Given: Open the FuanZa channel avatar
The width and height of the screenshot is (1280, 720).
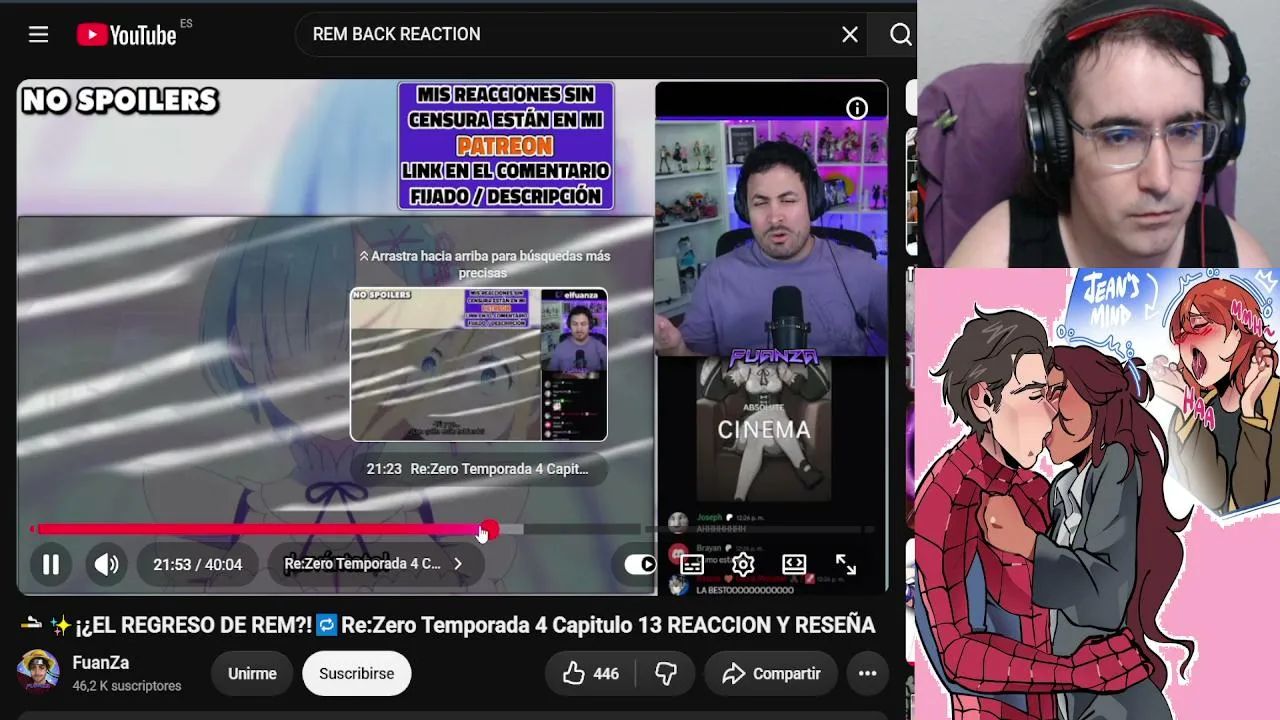Looking at the screenshot, I should click(38, 672).
